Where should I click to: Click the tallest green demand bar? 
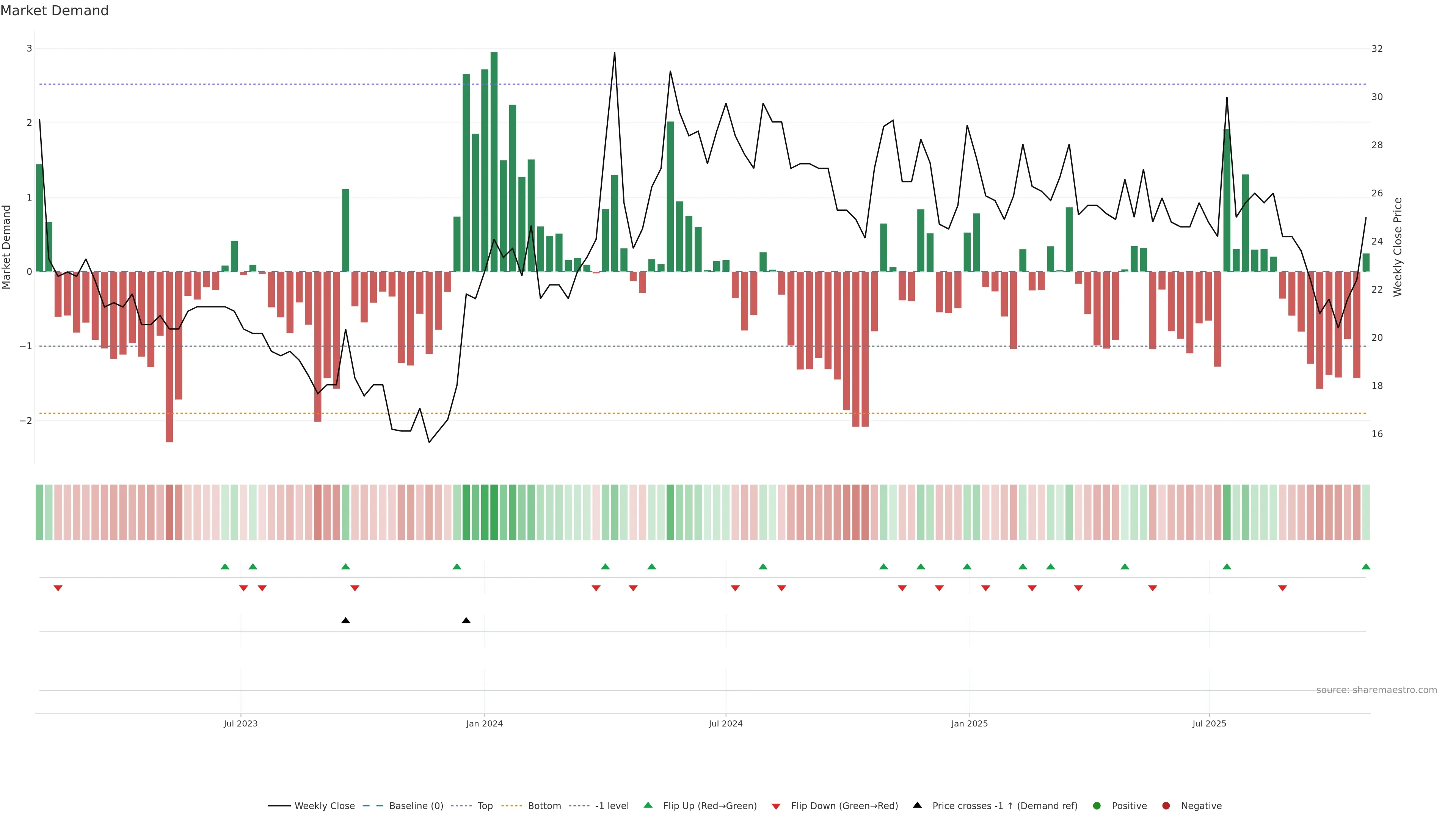tap(494, 162)
